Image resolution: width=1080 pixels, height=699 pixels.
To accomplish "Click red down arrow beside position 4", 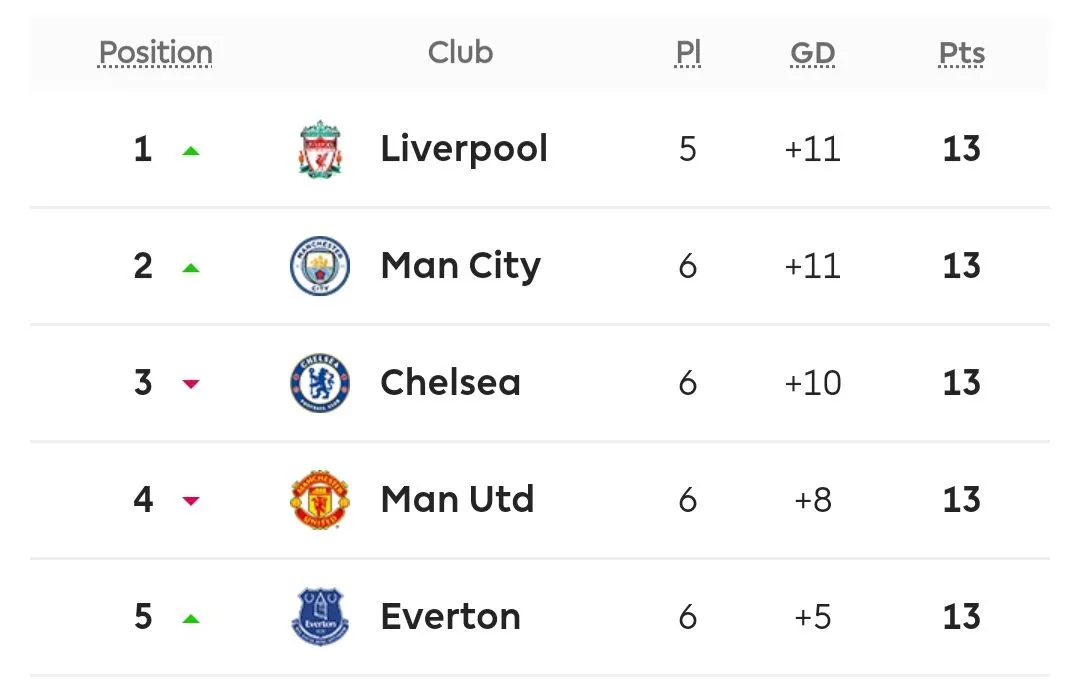I will (191, 501).
